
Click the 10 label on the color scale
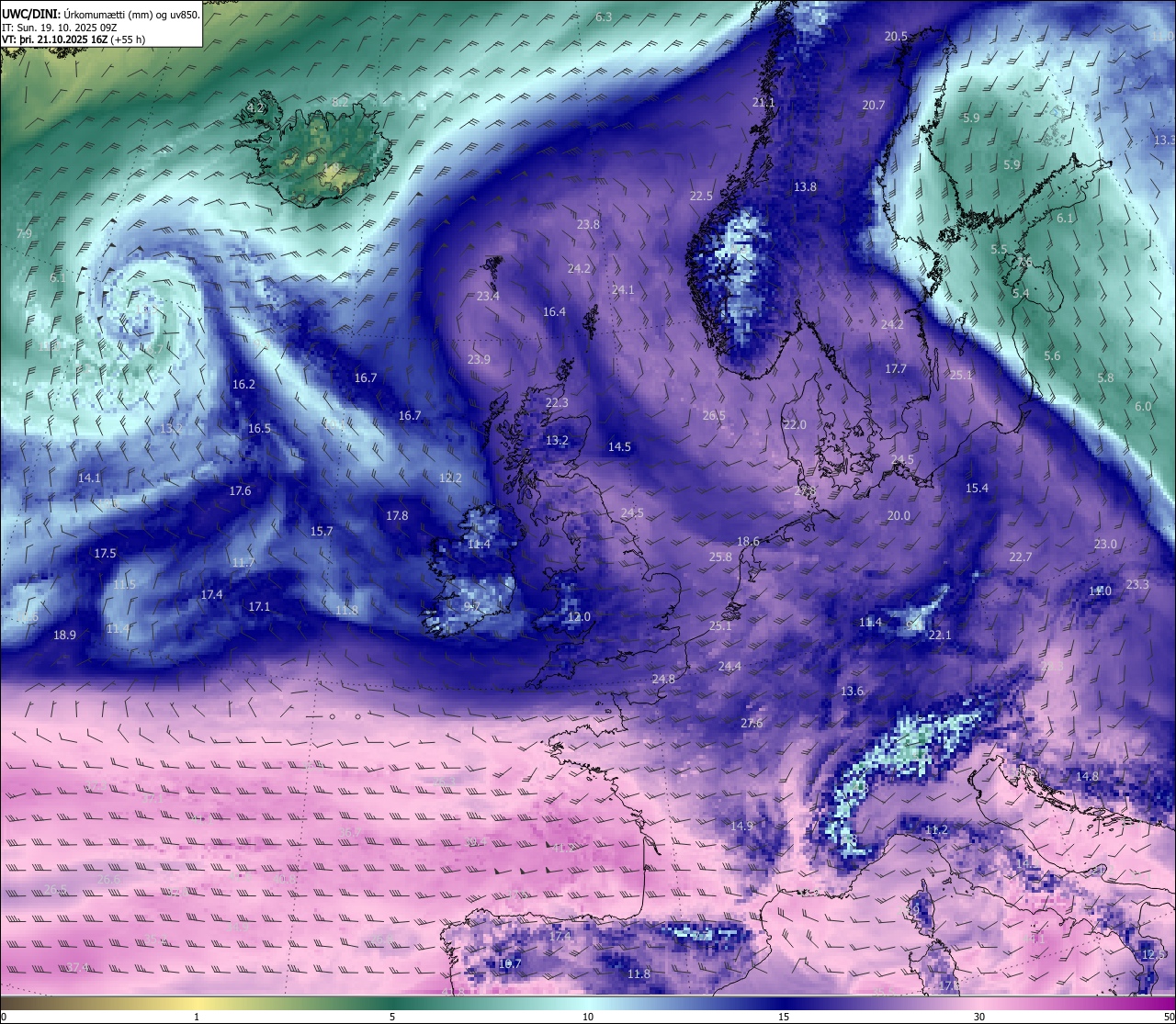point(588,1017)
